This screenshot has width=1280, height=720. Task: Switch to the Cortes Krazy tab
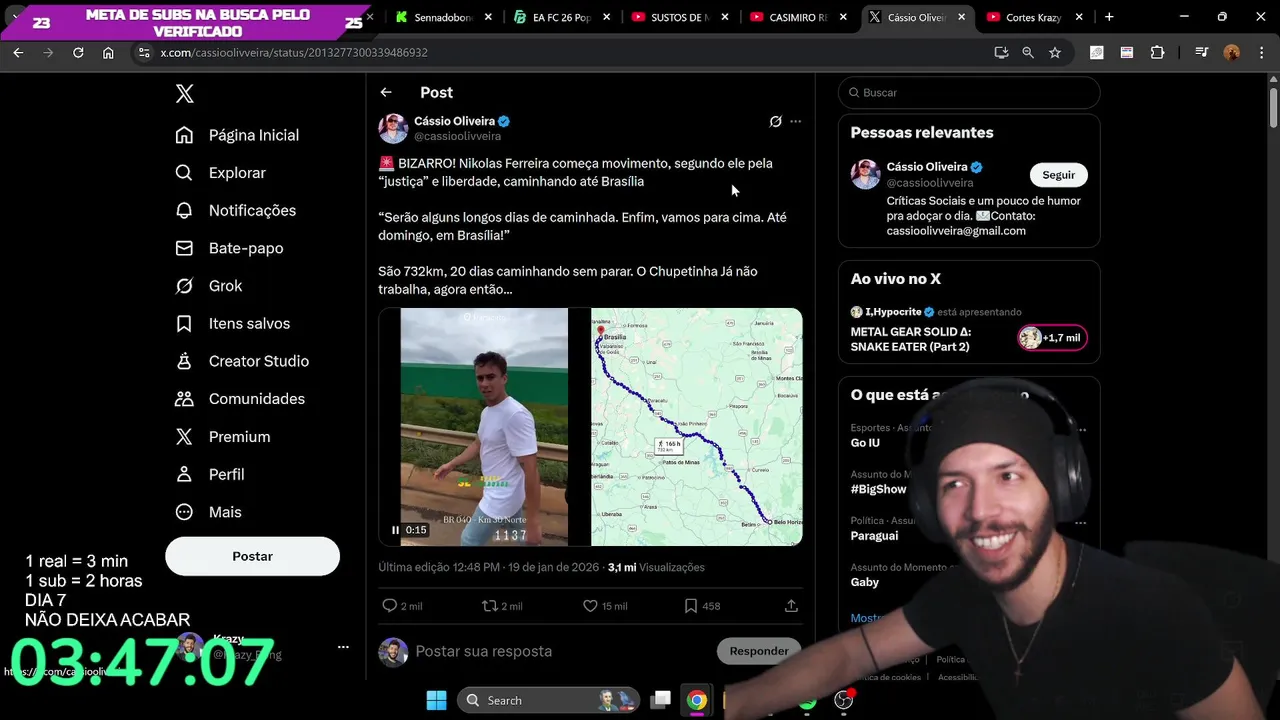[x=1034, y=17]
